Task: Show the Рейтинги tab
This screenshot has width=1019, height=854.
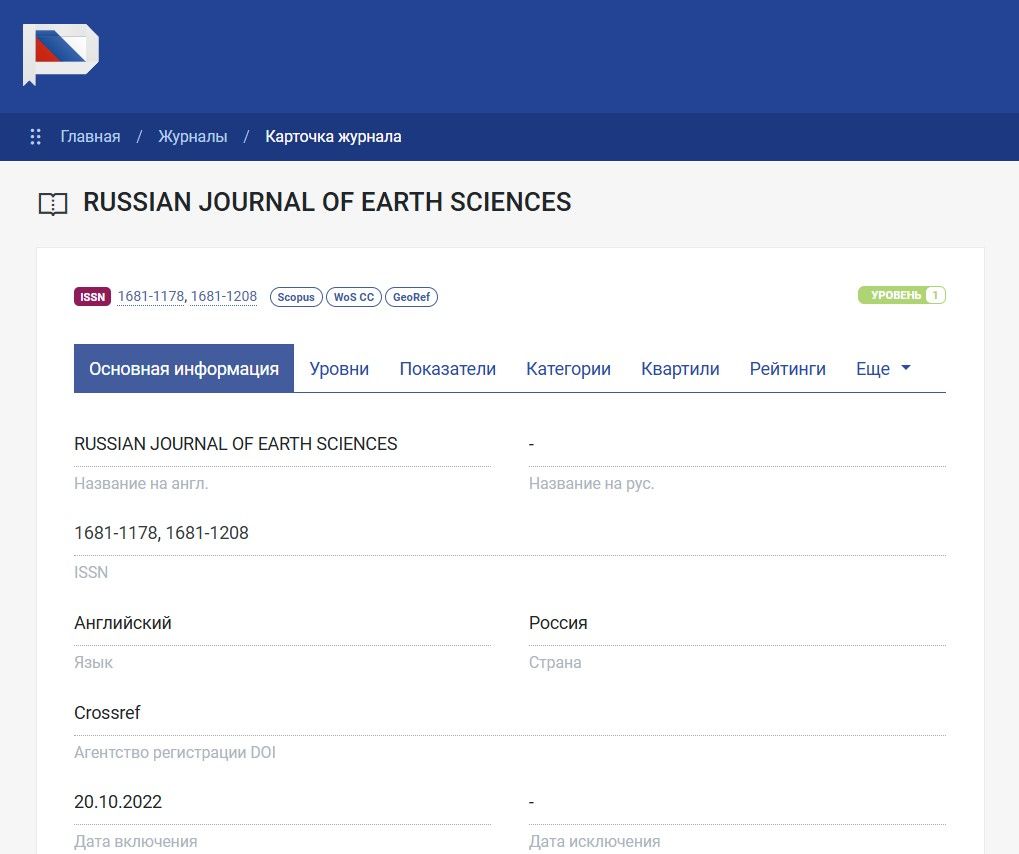Action: (787, 369)
